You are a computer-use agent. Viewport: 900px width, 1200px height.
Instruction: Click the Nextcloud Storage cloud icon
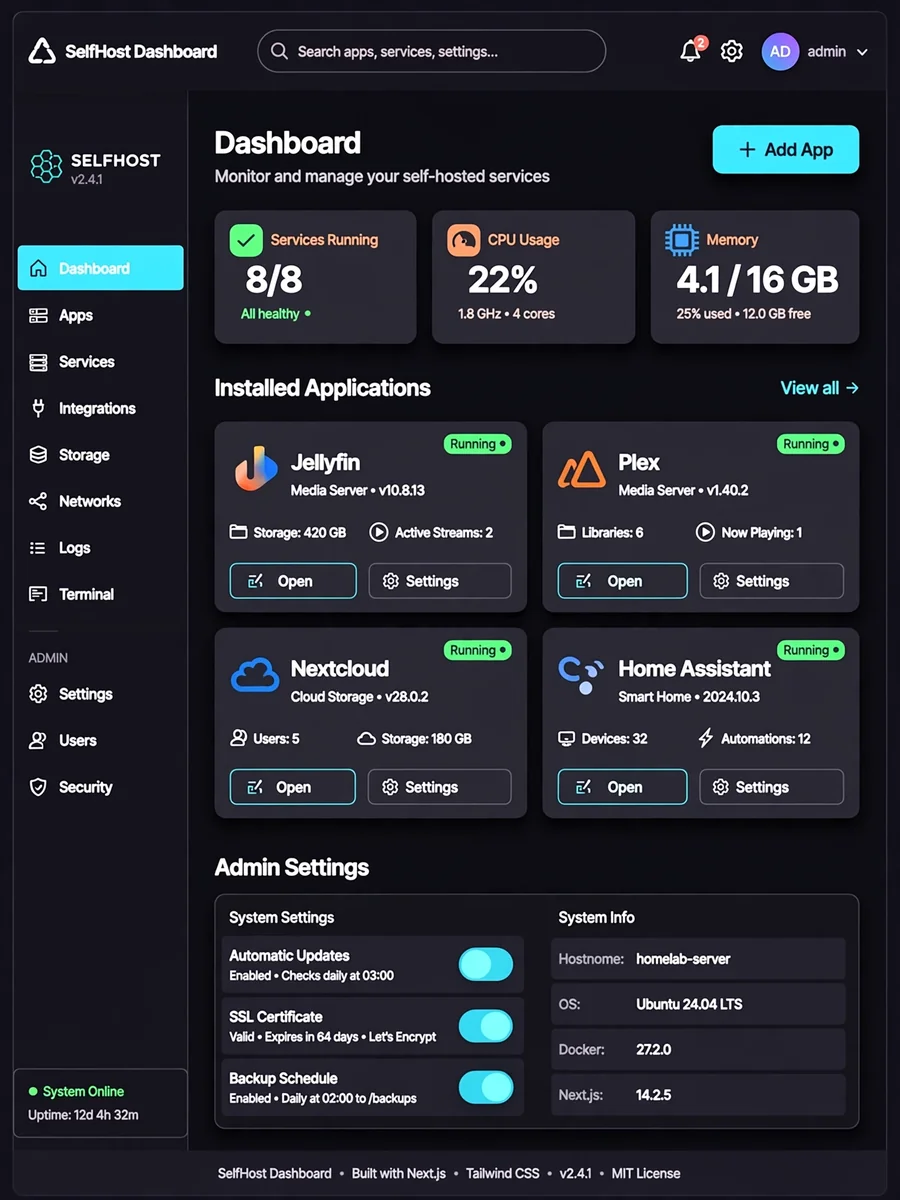pos(366,739)
